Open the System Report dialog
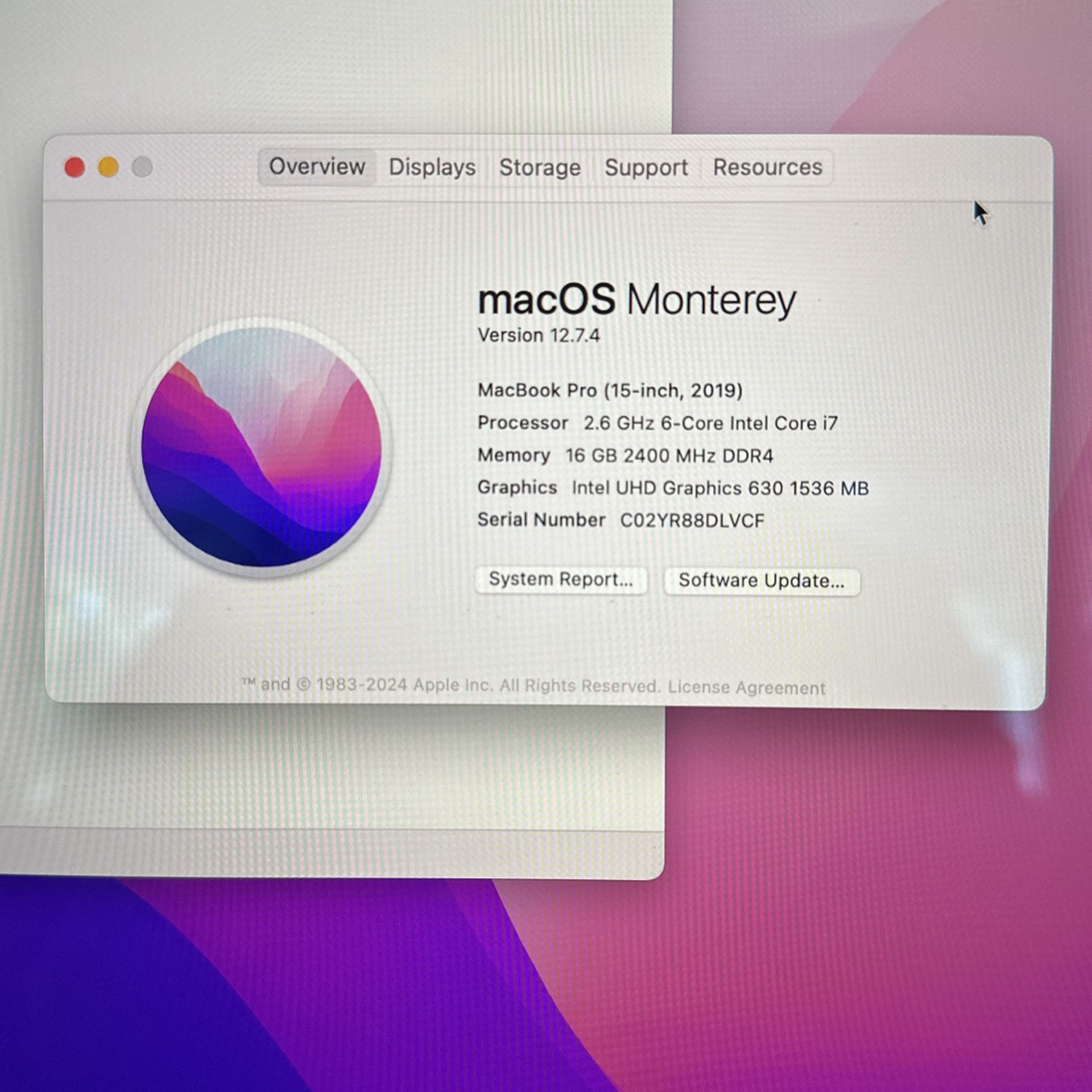Image resolution: width=1092 pixels, height=1092 pixels. (x=561, y=580)
